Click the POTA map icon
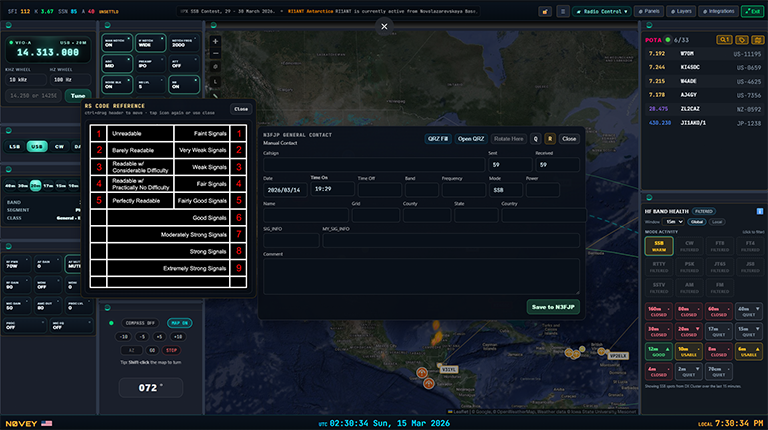 click(x=757, y=40)
